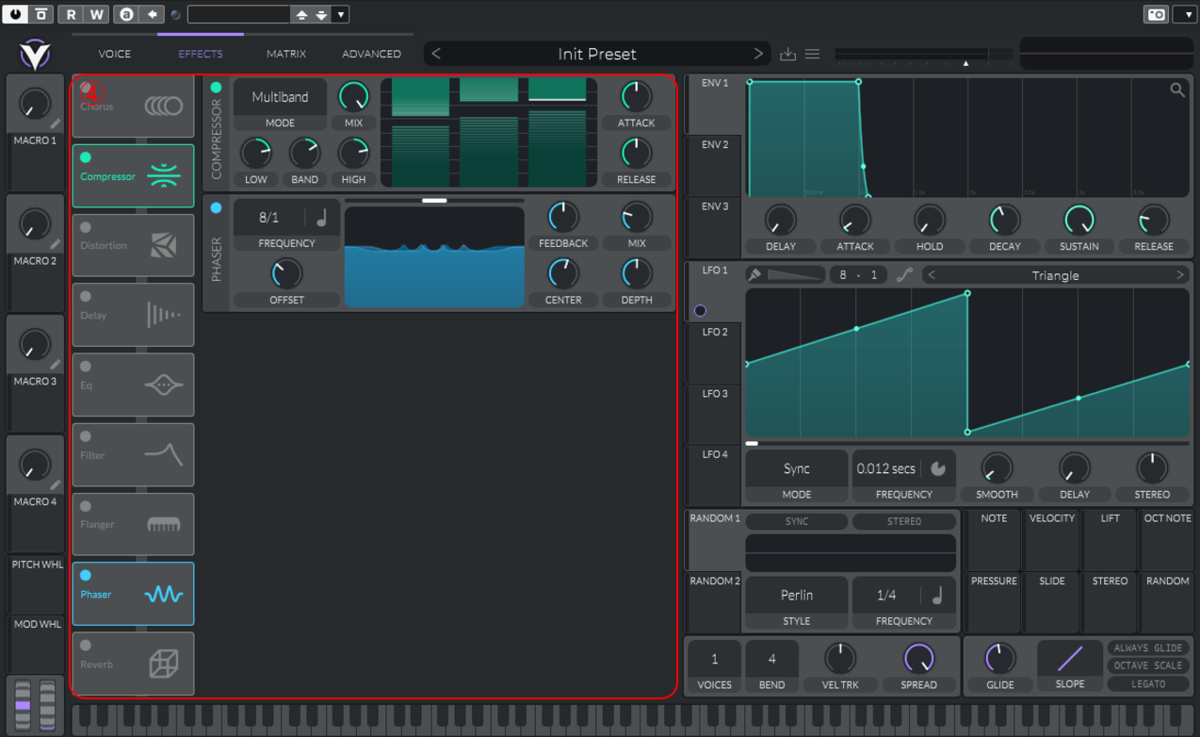Screen dimensions: 1200x737
Task: Click the pencil icon next to Macro 1
Action: click(x=56, y=124)
